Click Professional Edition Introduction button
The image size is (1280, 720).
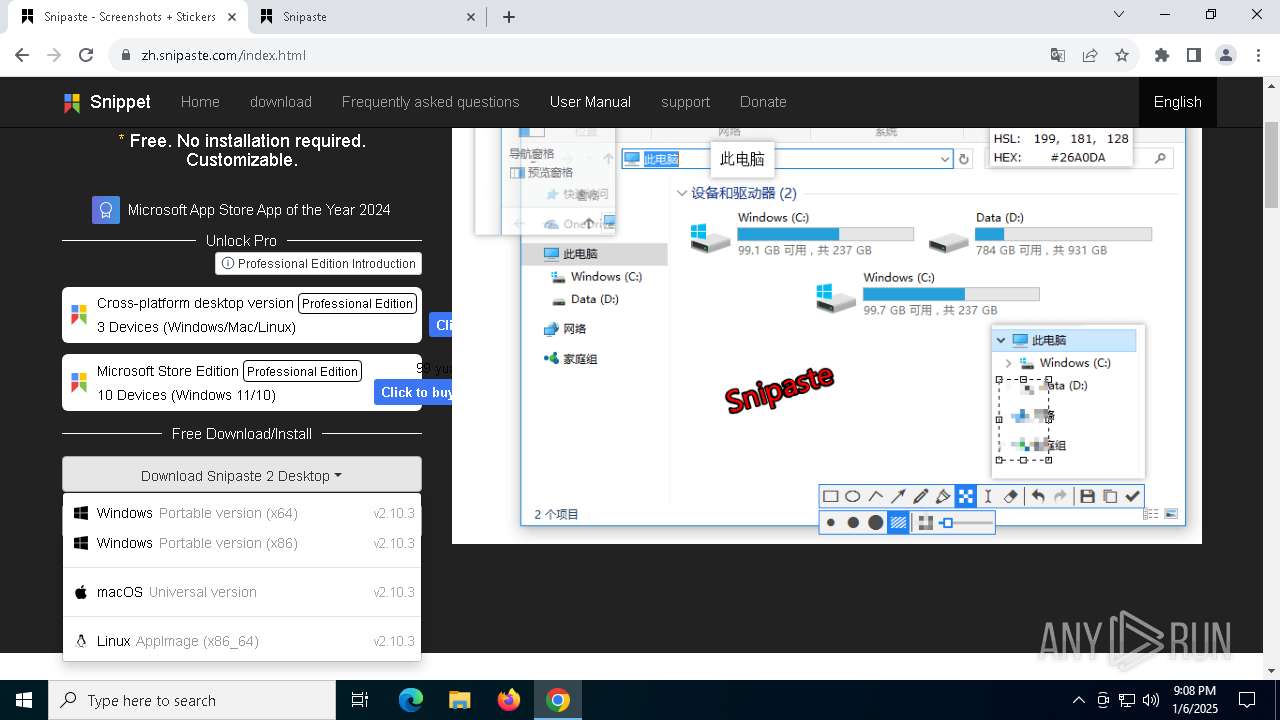[318, 264]
